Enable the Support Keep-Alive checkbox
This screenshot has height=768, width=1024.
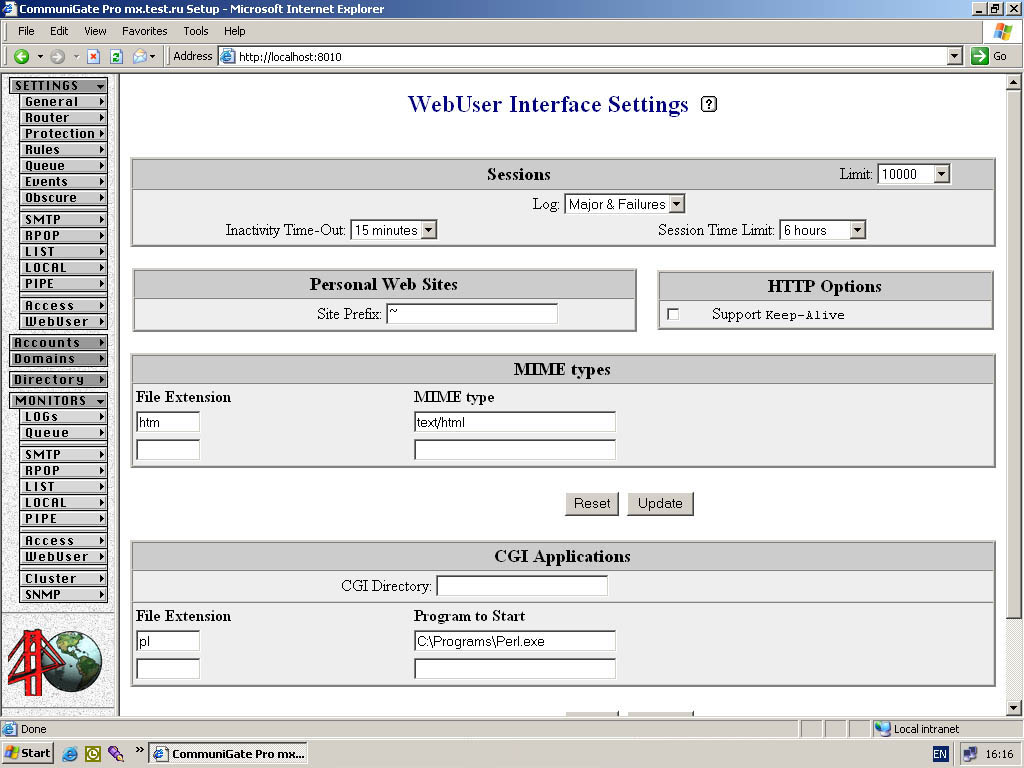tap(673, 315)
